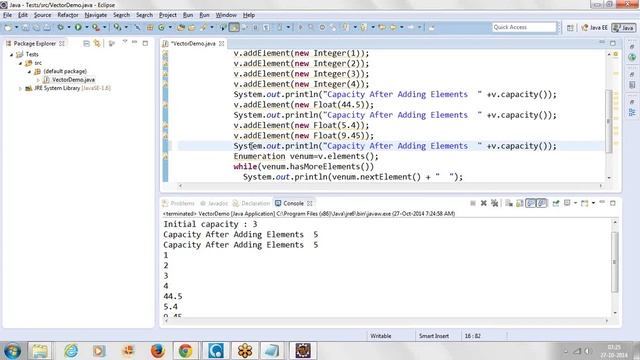Click the Pin Console icon
Screen dimensions: 640x360
(x=556, y=203)
